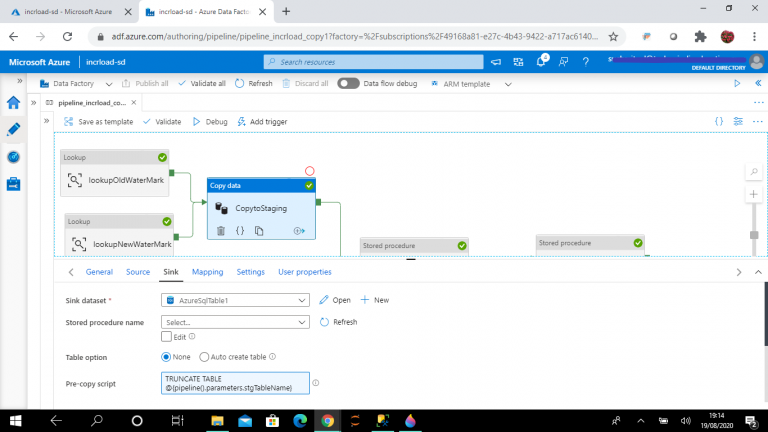Open pipeline properties sliders icon
The width and height of the screenshot is (768, 432).
coord(738,121)
